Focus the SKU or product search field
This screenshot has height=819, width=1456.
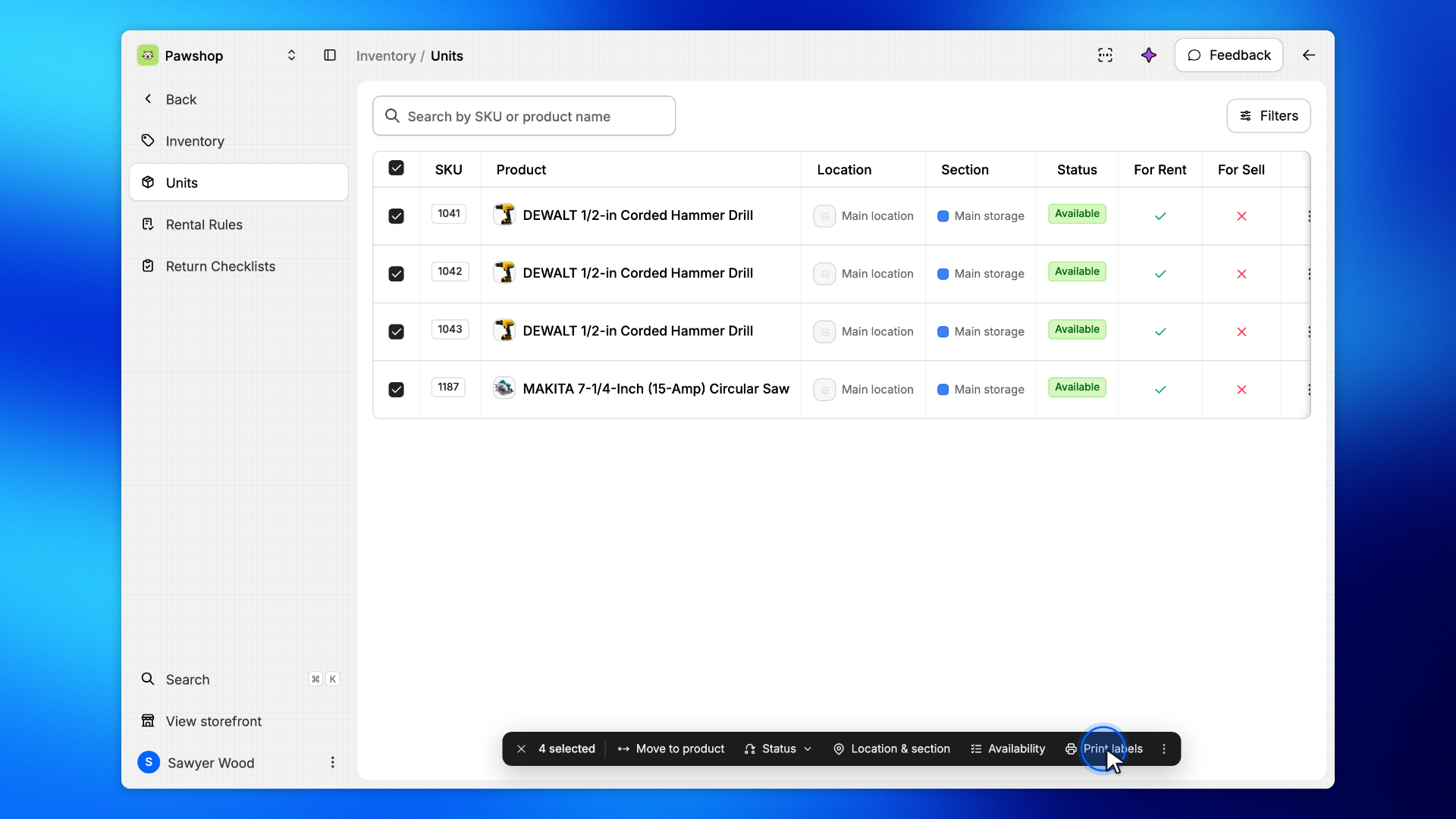click(x=524, y=116)
